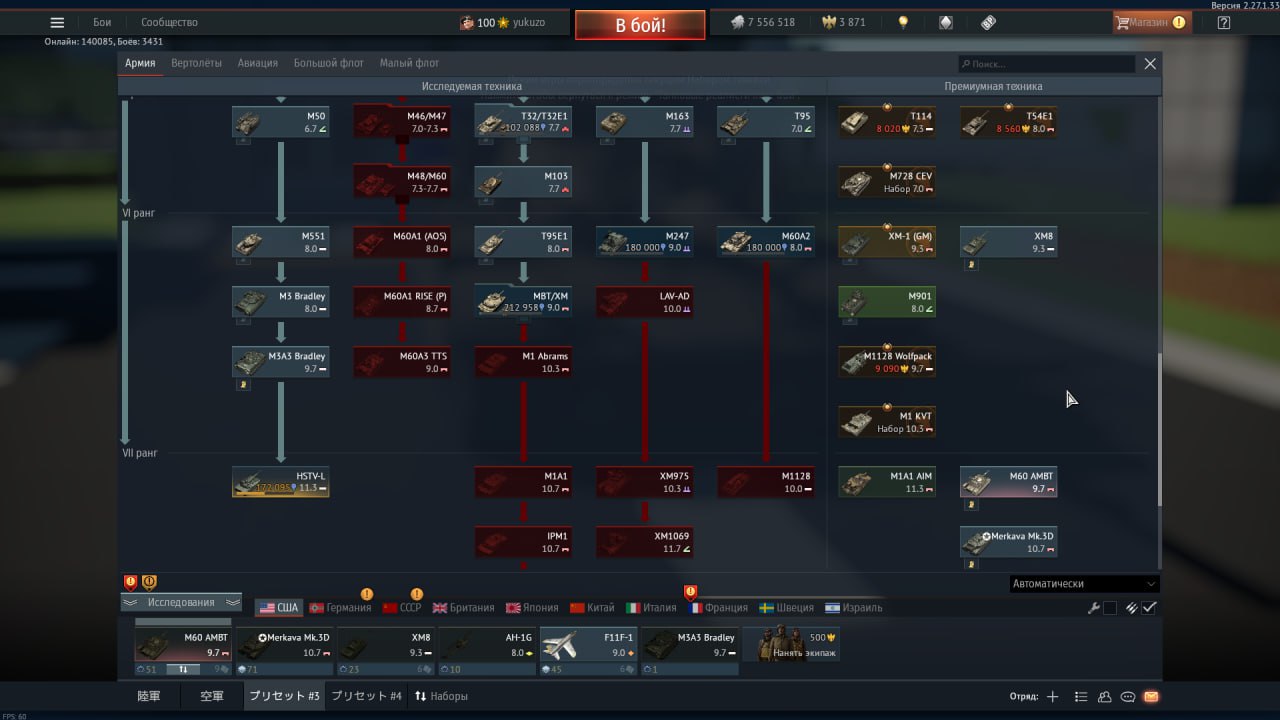Switch to the Малый флот tab
Screen dimensions: 1280x720
pyautogui.click(x=409, y=63)
